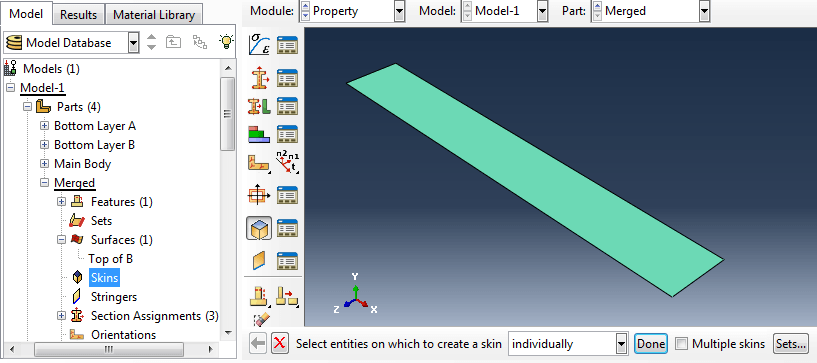Viewport: 817px width, 363px height.
Task: Open the Model Database dropdown
Action: tap(133, 43)
